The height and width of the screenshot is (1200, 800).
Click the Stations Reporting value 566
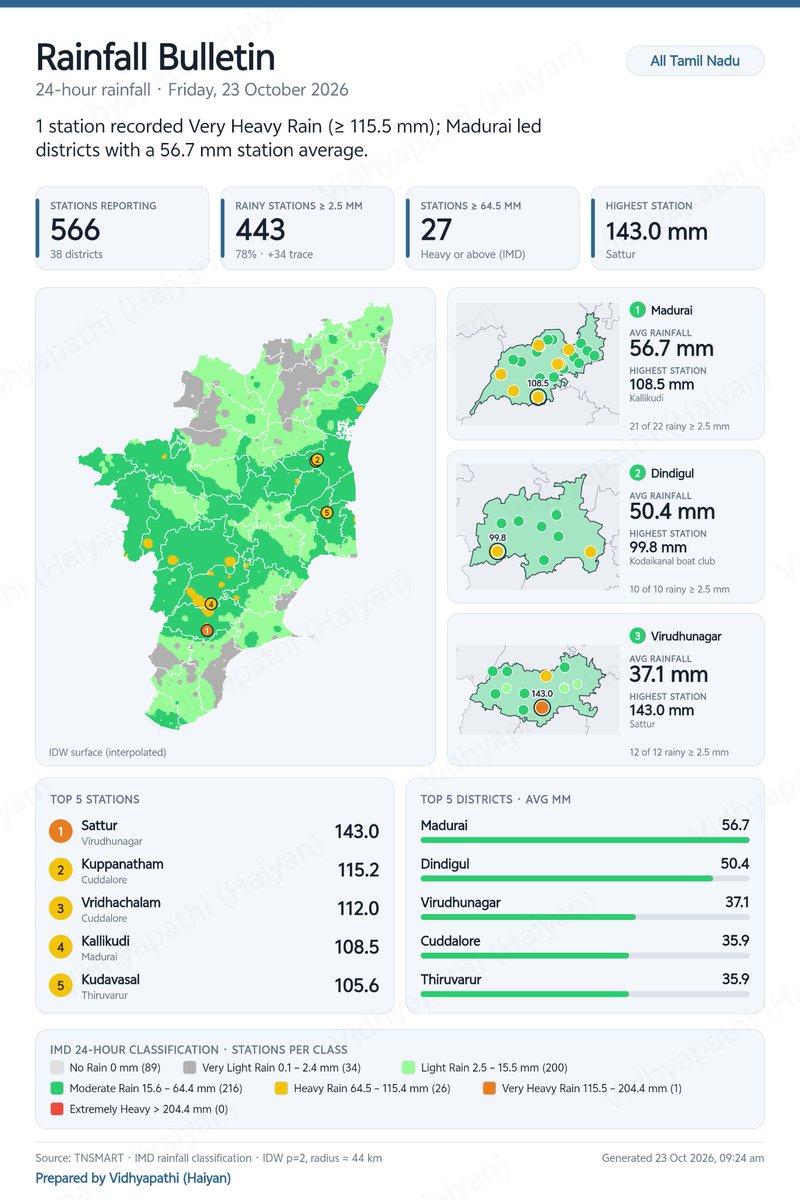pyautogui.click(x=75, y=230)
